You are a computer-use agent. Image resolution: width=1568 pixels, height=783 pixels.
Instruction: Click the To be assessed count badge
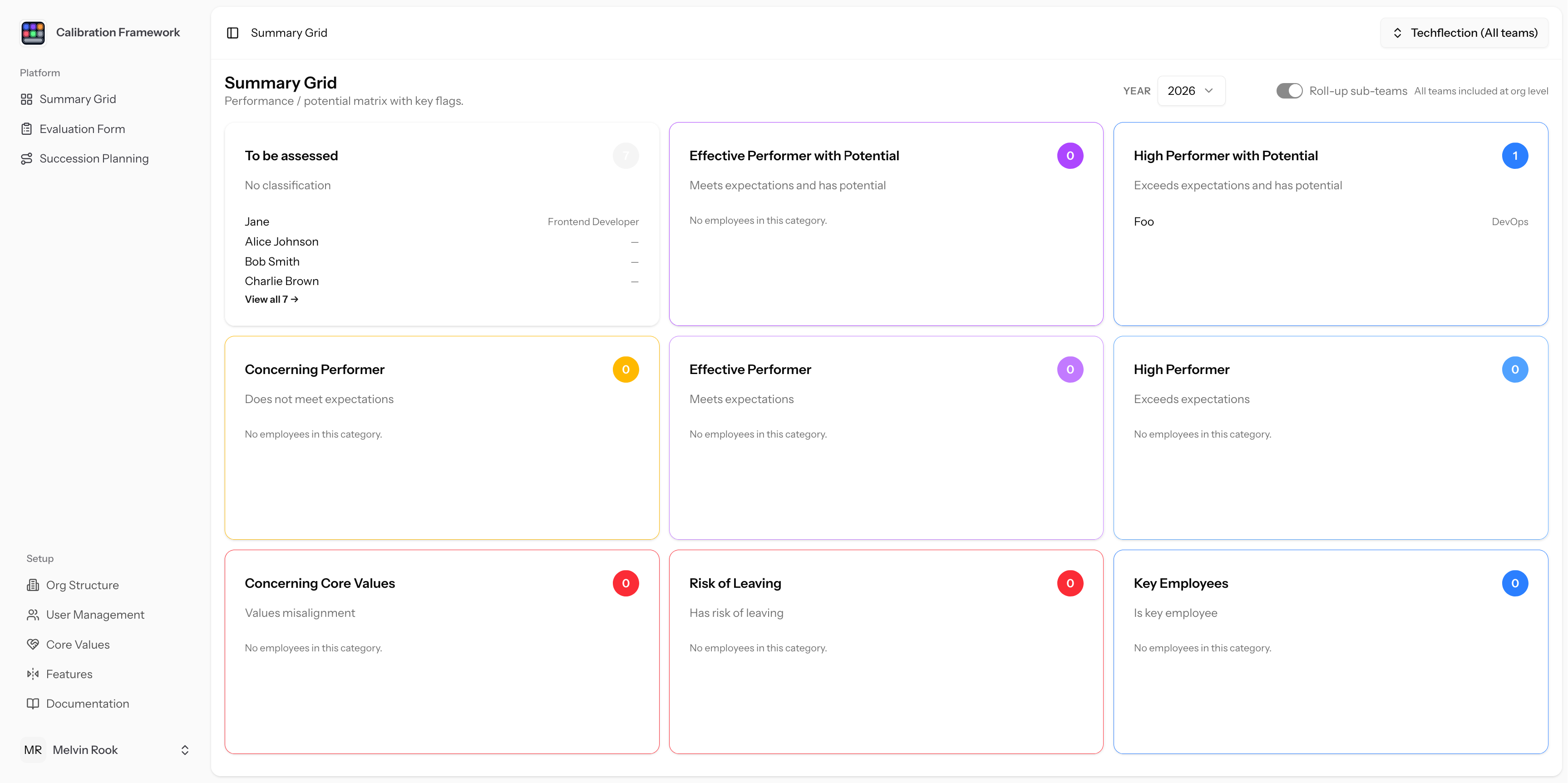coord(626,156)
